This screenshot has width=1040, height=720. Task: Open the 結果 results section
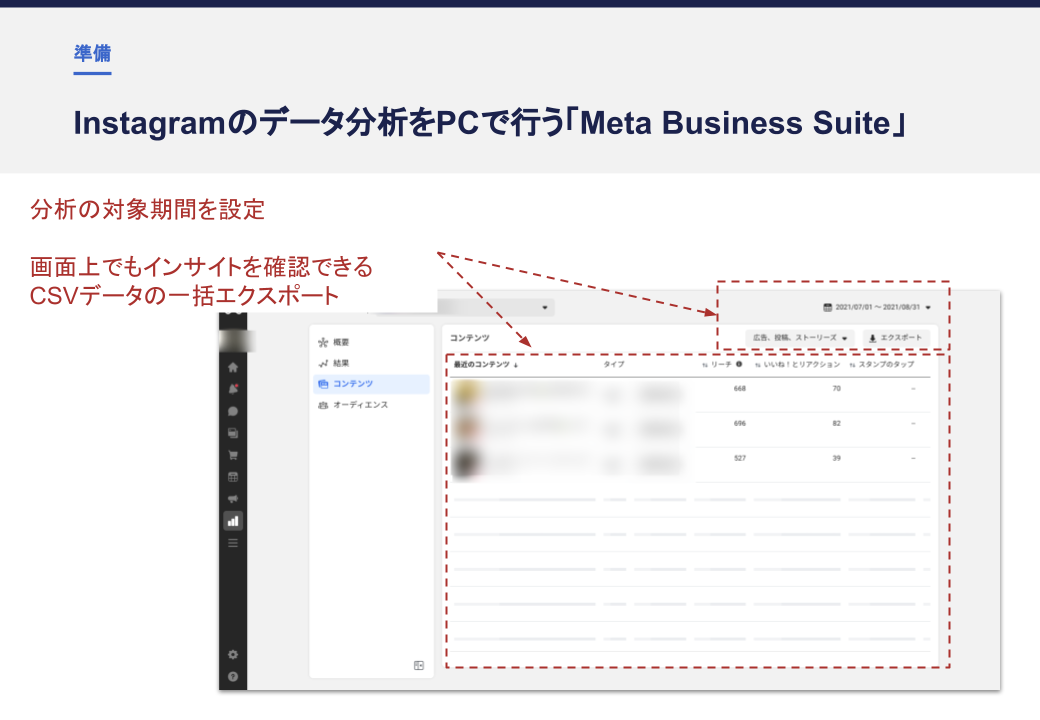coord(371,363)
